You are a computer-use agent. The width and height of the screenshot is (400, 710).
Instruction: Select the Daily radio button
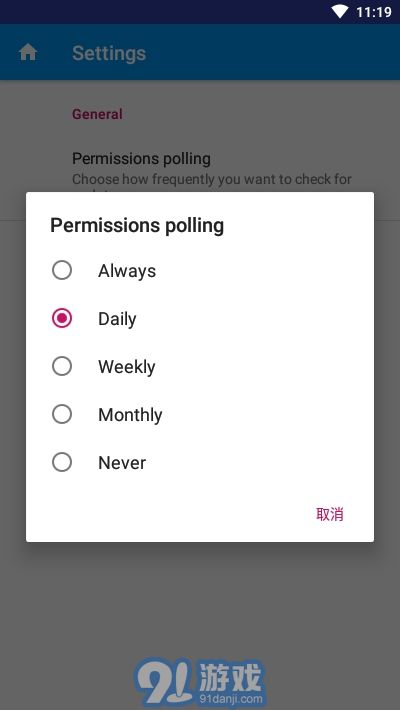click(62, 319)
